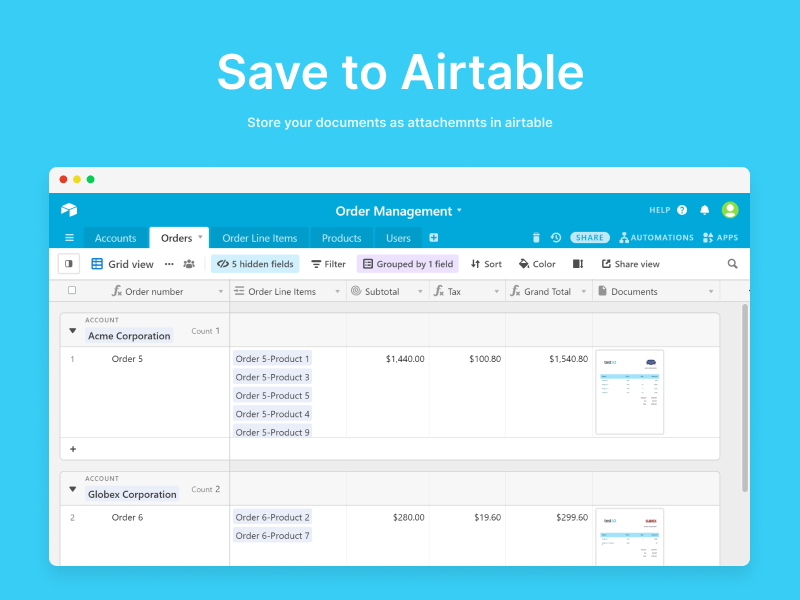This screenshot has width=800, height=600.
Task: Select the $19.60 tax cell
Action: [467, 536]
